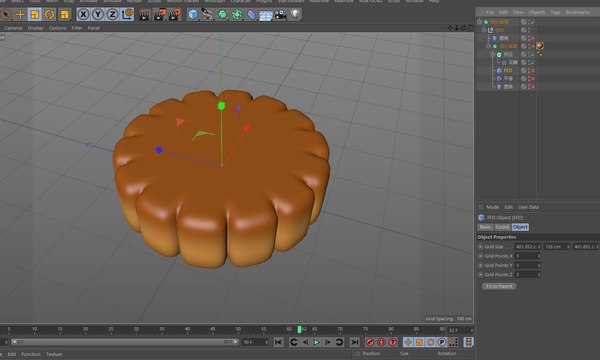Select the FFD object in hierarchy
Screen dimensions: 600x360
click(x=508, y=70)
